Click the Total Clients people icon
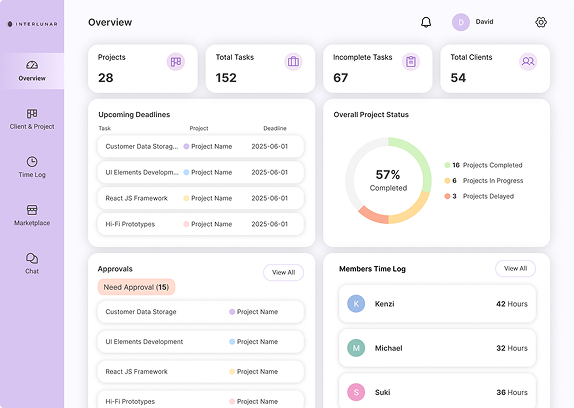The image size is (574, 408). (x=528, y=61)
